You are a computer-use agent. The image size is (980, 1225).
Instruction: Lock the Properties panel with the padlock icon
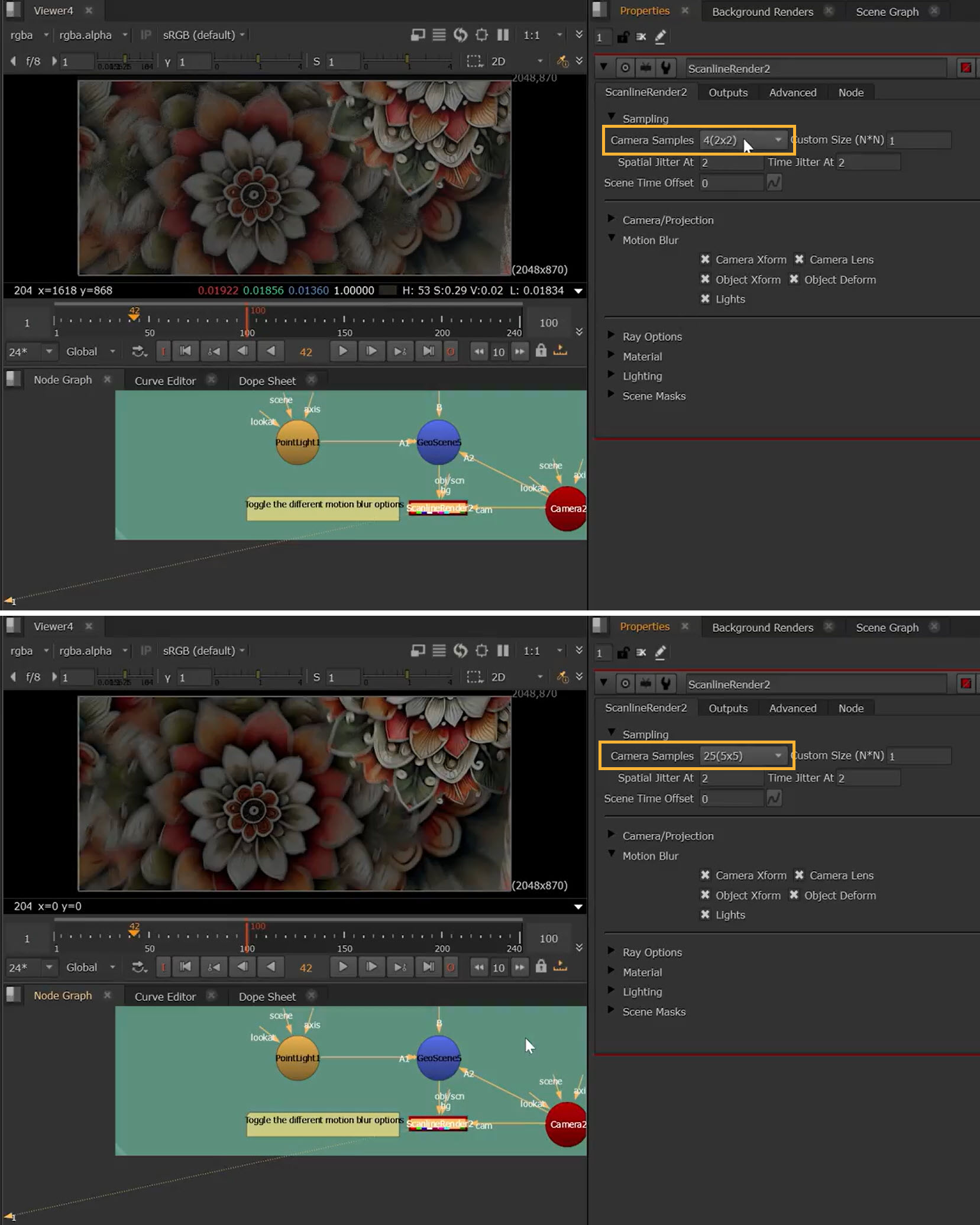[x=622, y=37]
